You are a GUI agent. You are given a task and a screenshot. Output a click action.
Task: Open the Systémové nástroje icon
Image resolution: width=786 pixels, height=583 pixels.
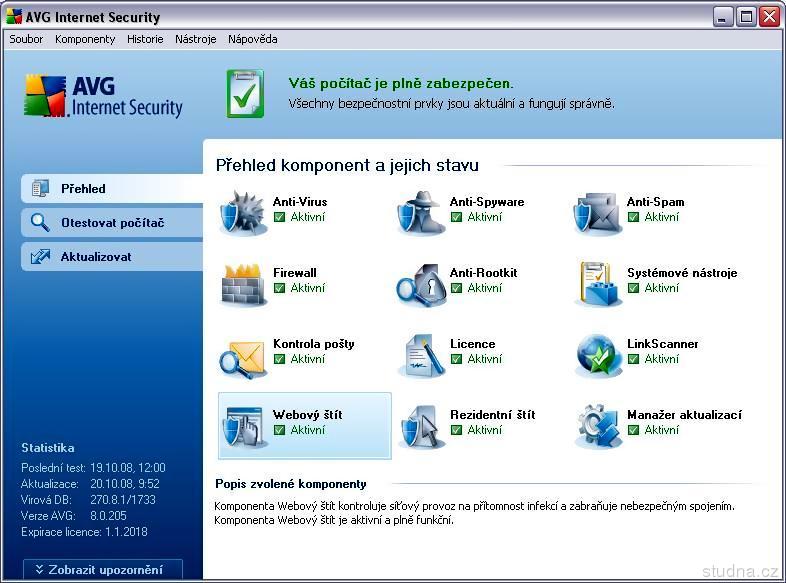point(598,284)
